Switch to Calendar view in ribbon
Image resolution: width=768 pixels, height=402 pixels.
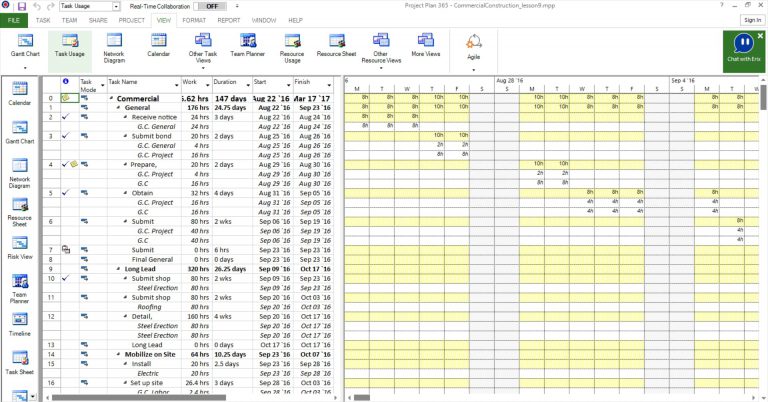158,47
